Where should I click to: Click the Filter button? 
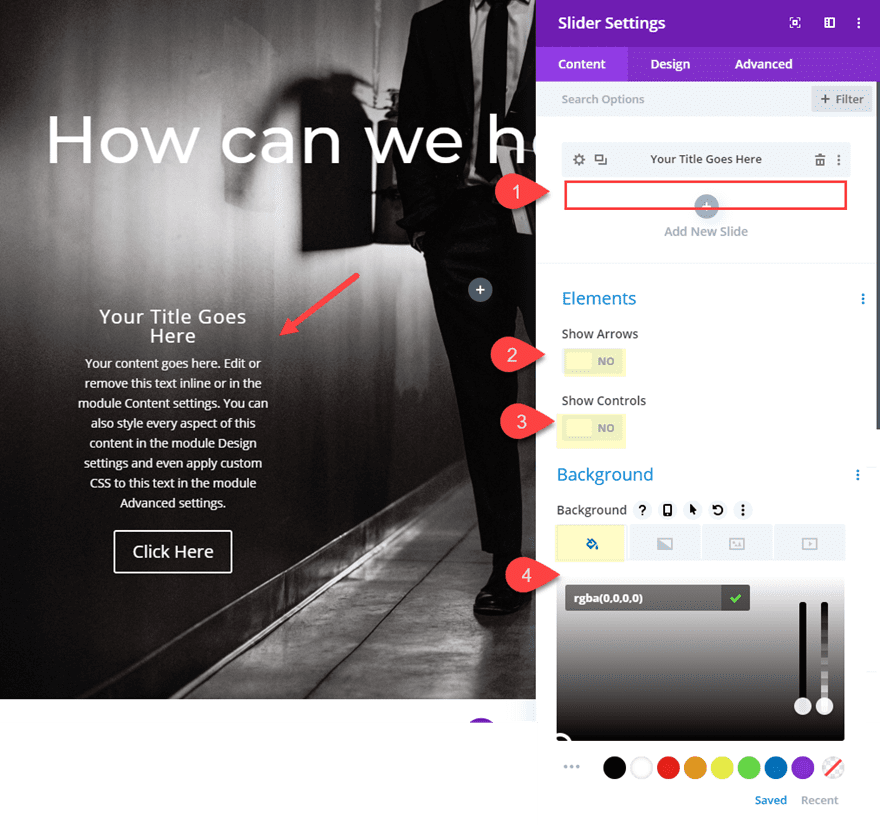tap(841, 99)
